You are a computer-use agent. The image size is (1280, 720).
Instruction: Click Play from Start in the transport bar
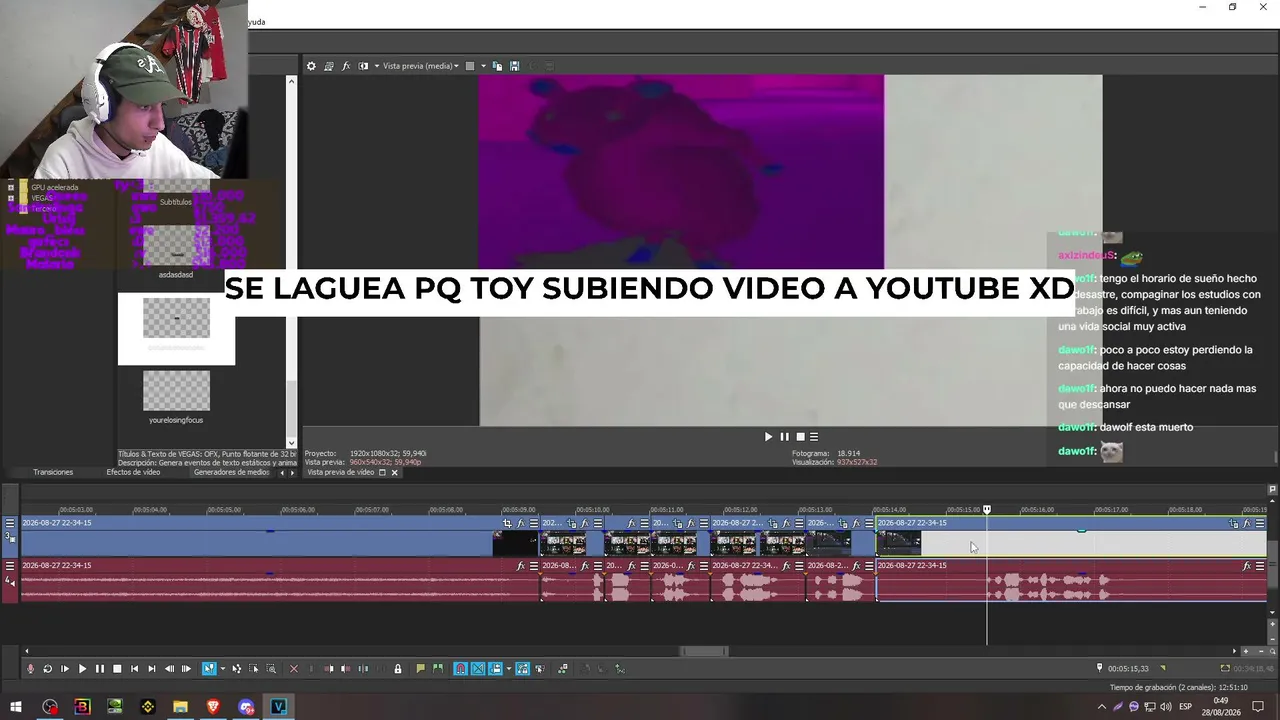coord(65,669)
